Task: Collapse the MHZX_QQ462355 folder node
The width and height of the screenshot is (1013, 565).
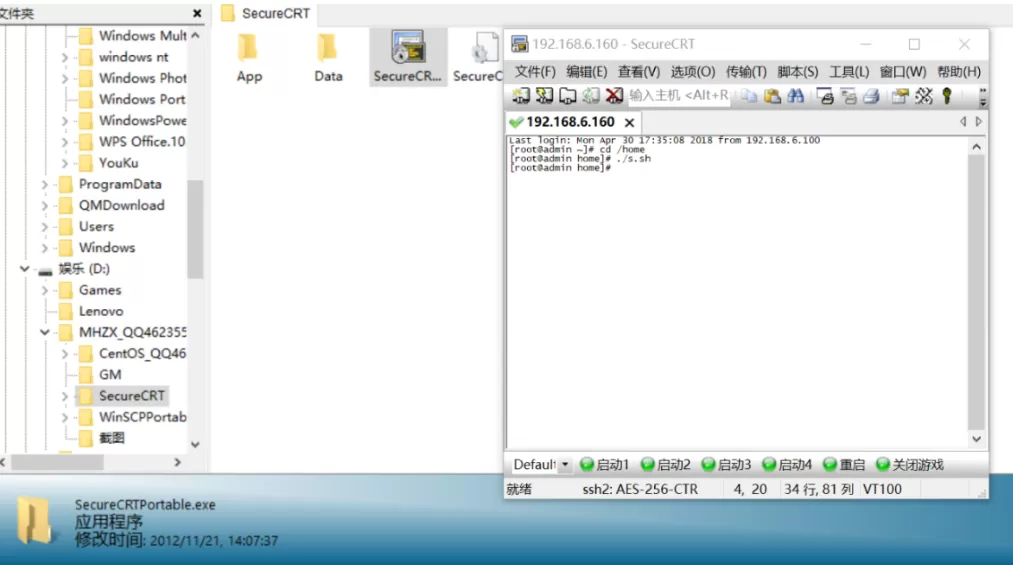Action: pyautogui.click(x=45, y=333)
